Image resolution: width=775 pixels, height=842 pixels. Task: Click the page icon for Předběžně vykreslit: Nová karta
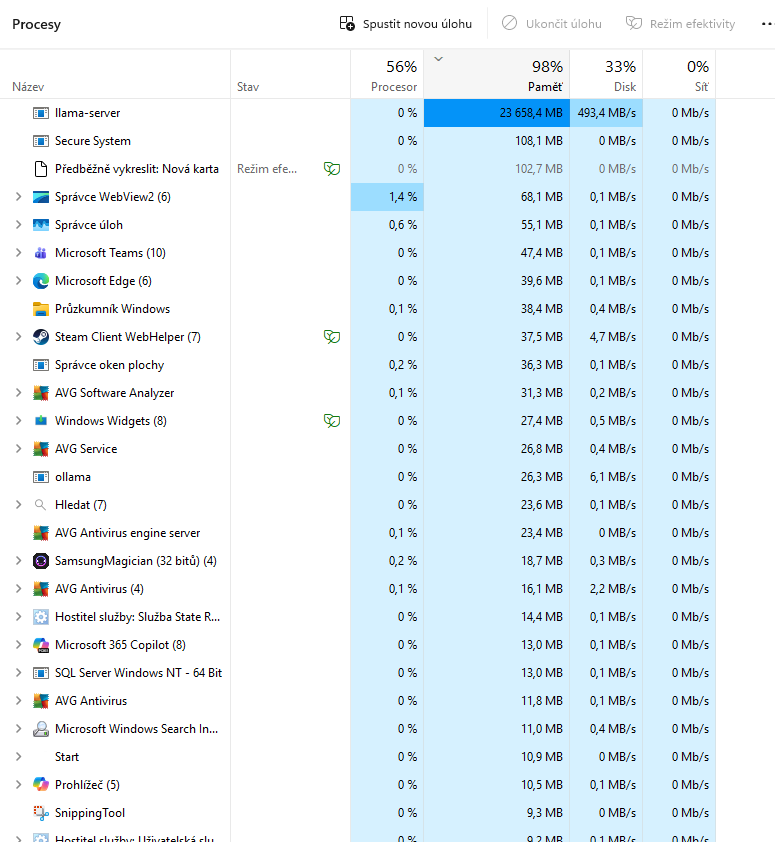41,169
